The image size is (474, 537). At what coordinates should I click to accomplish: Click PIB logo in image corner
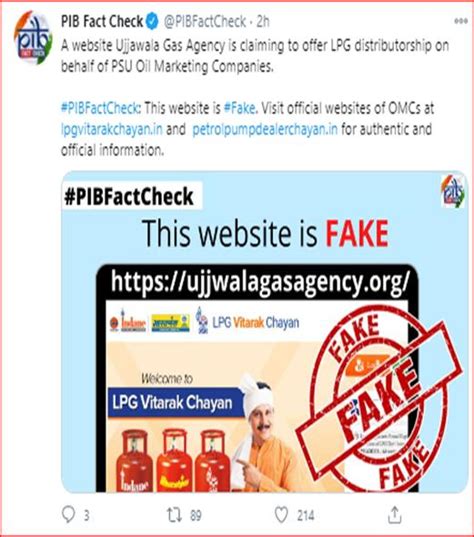[x=453, y=191]
